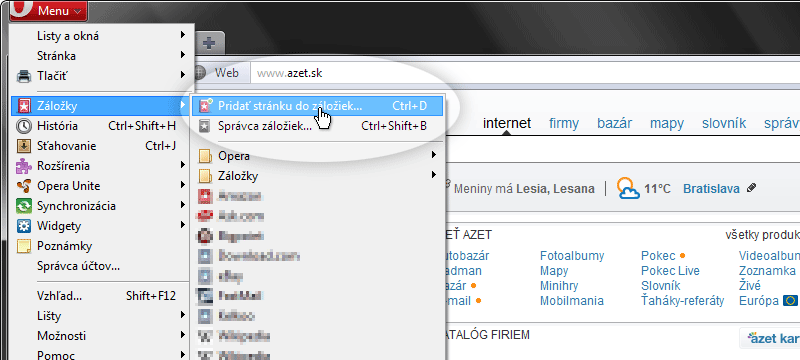This screenshot has height=360, width=800.
Task: Click the printer icon beside Tlačiť
Action: (x=23, y=76)
